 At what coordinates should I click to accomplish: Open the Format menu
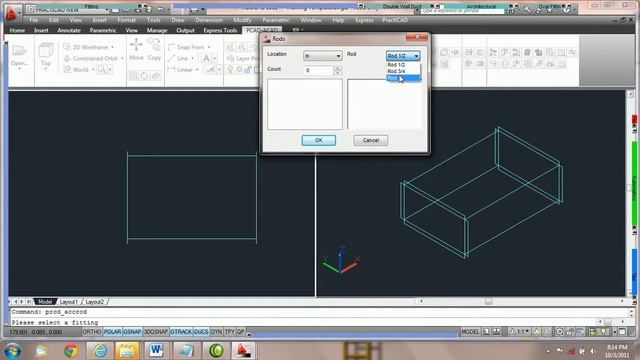click(126, 20)
